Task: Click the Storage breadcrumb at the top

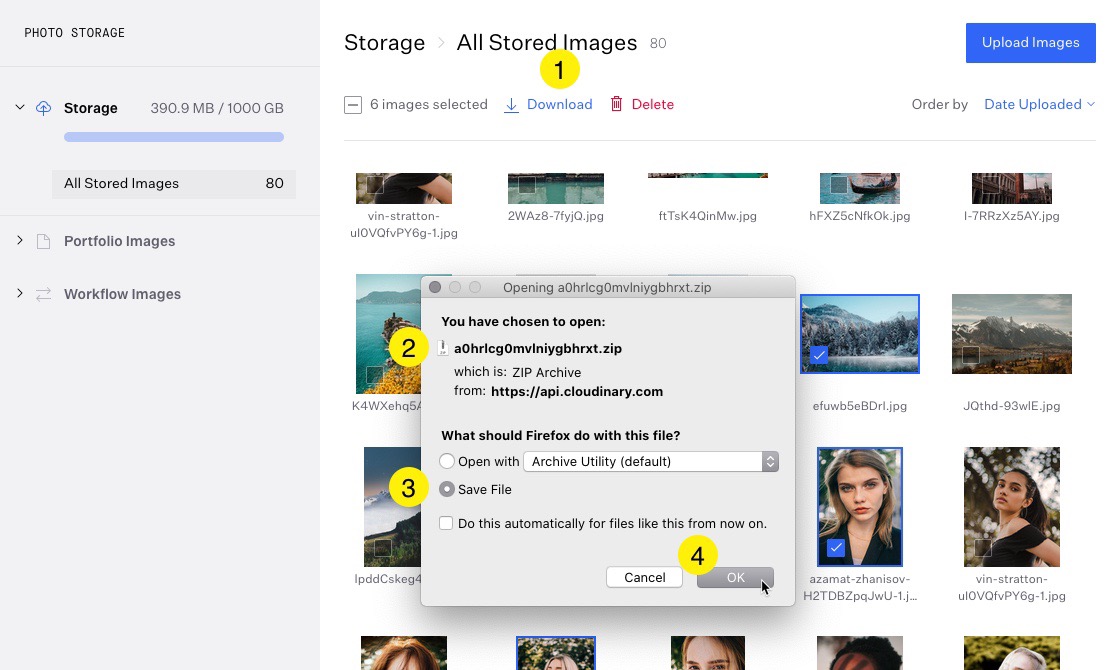Action: click(x=384, y=43)
